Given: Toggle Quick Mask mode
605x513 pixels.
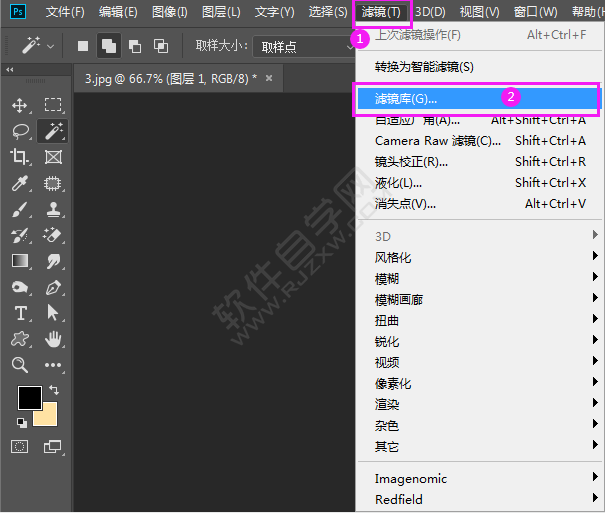Looking at the screenshot, I should [20, 446].
